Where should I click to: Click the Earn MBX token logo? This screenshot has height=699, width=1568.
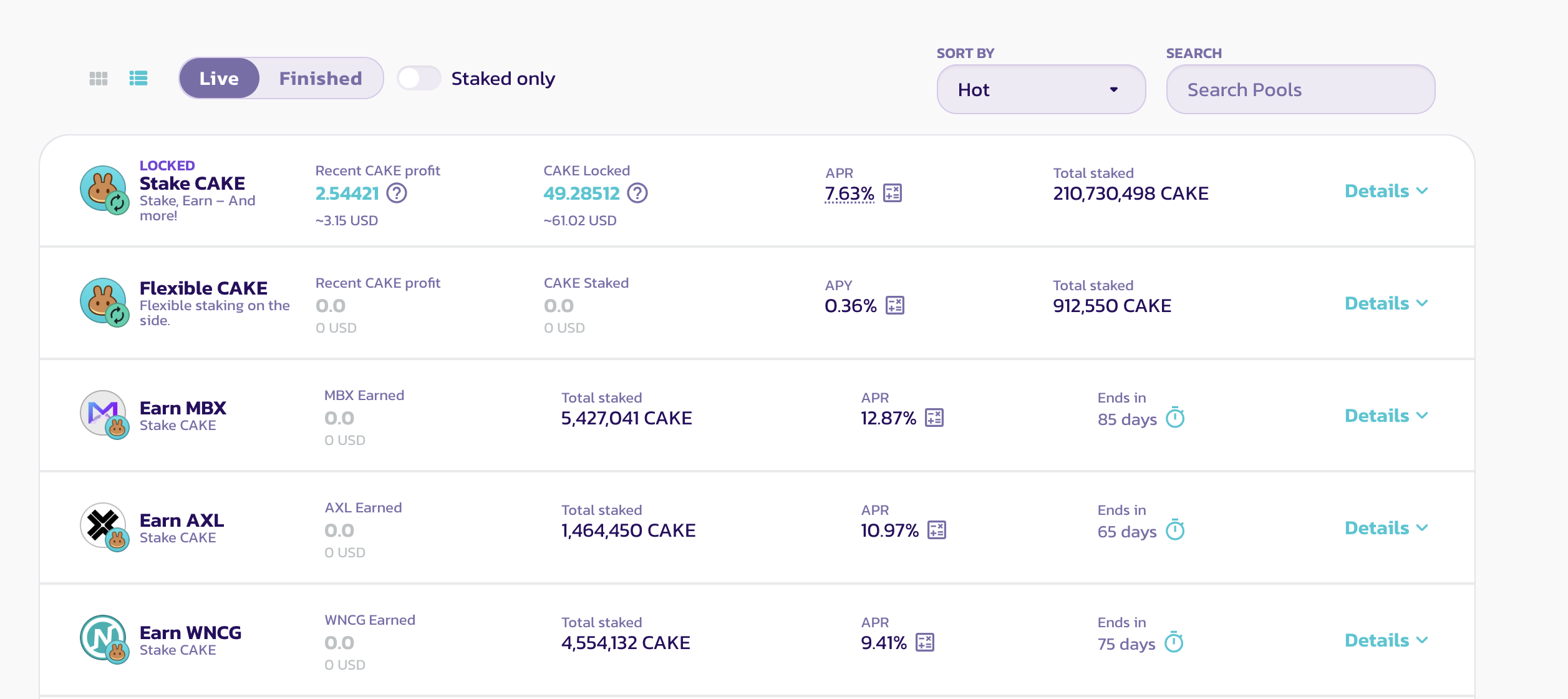pos(104,414)
